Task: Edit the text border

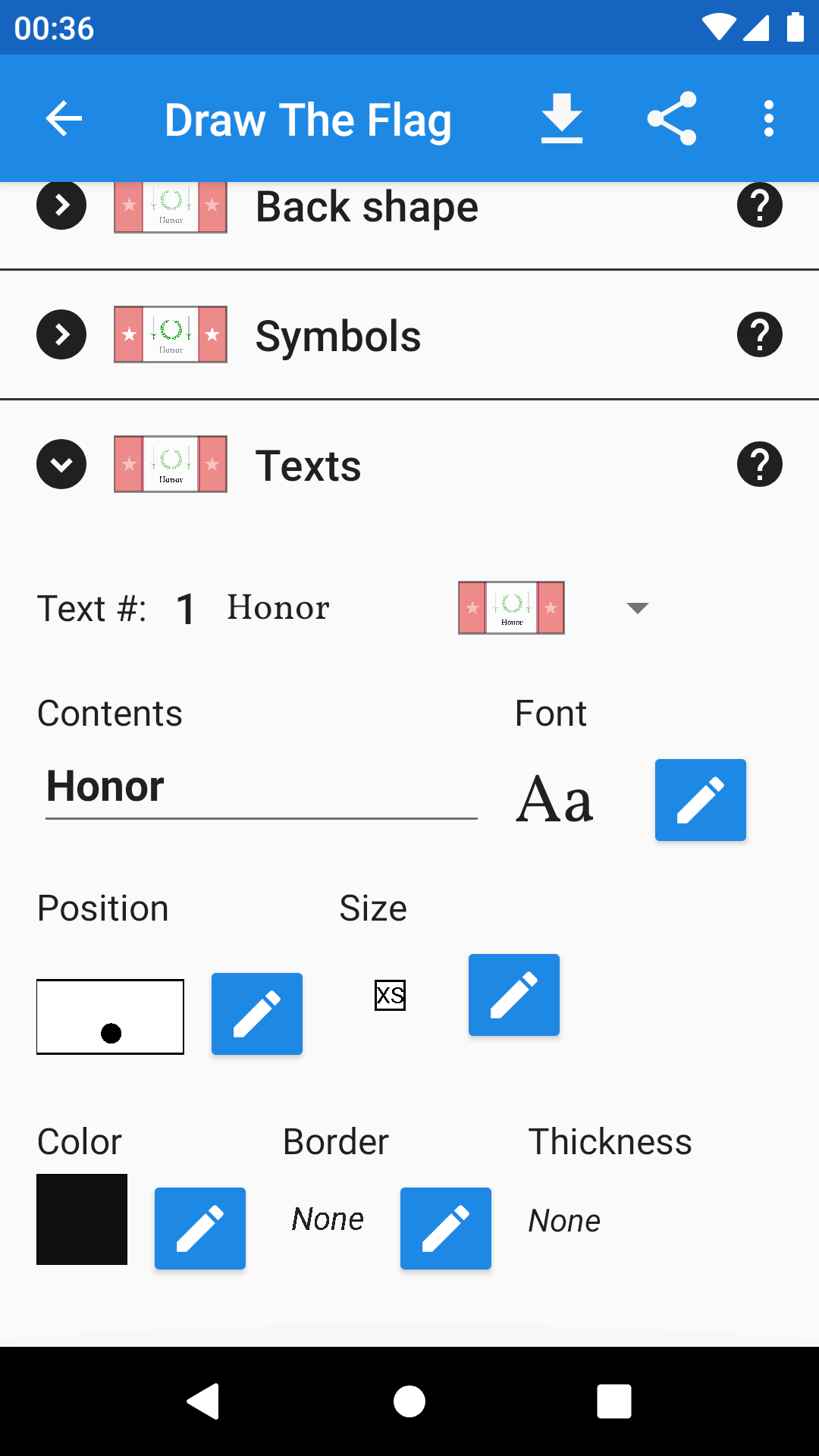Action: (x=446, y=1228)
